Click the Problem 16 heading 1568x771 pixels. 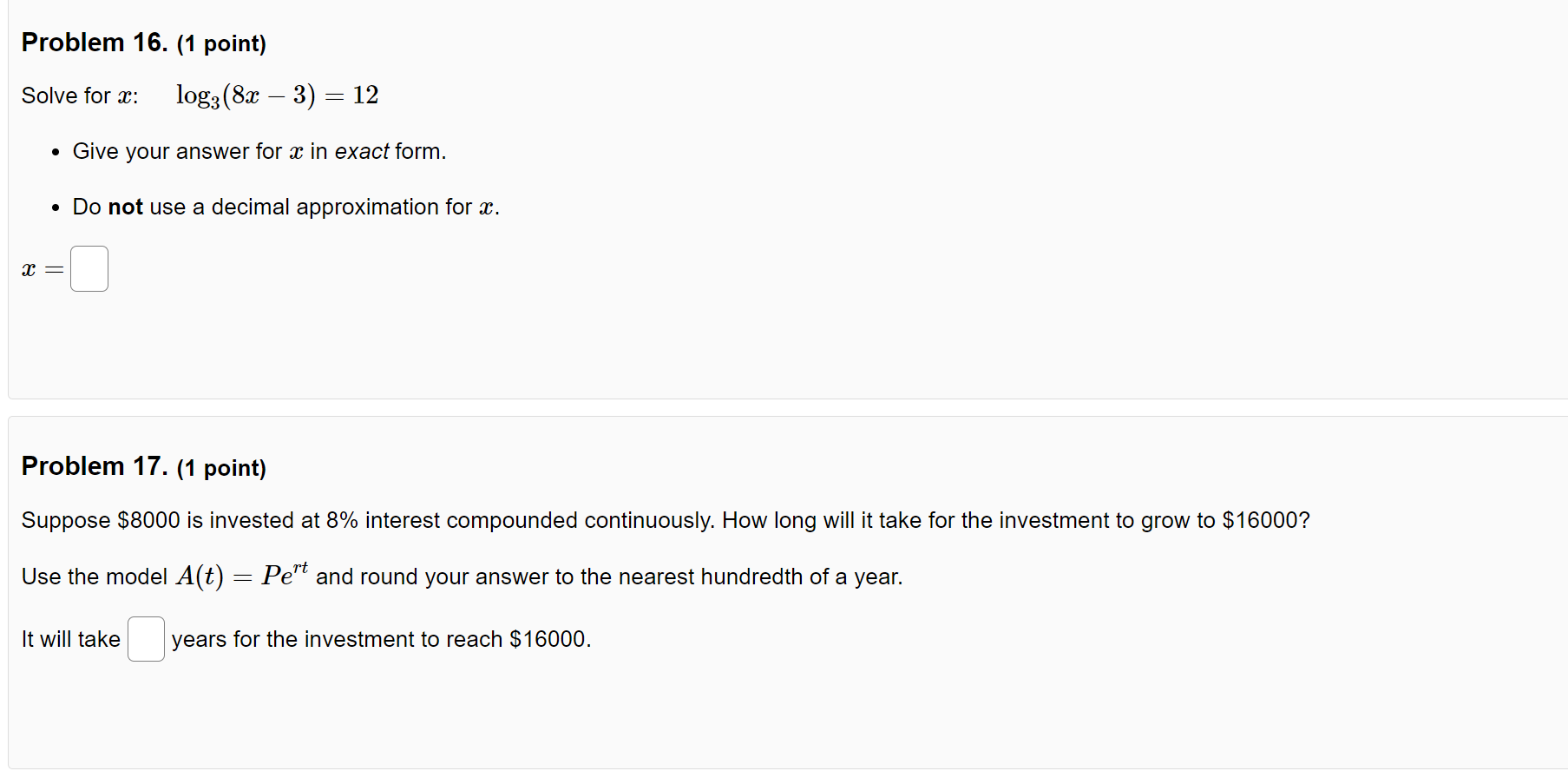click(95, 43)
